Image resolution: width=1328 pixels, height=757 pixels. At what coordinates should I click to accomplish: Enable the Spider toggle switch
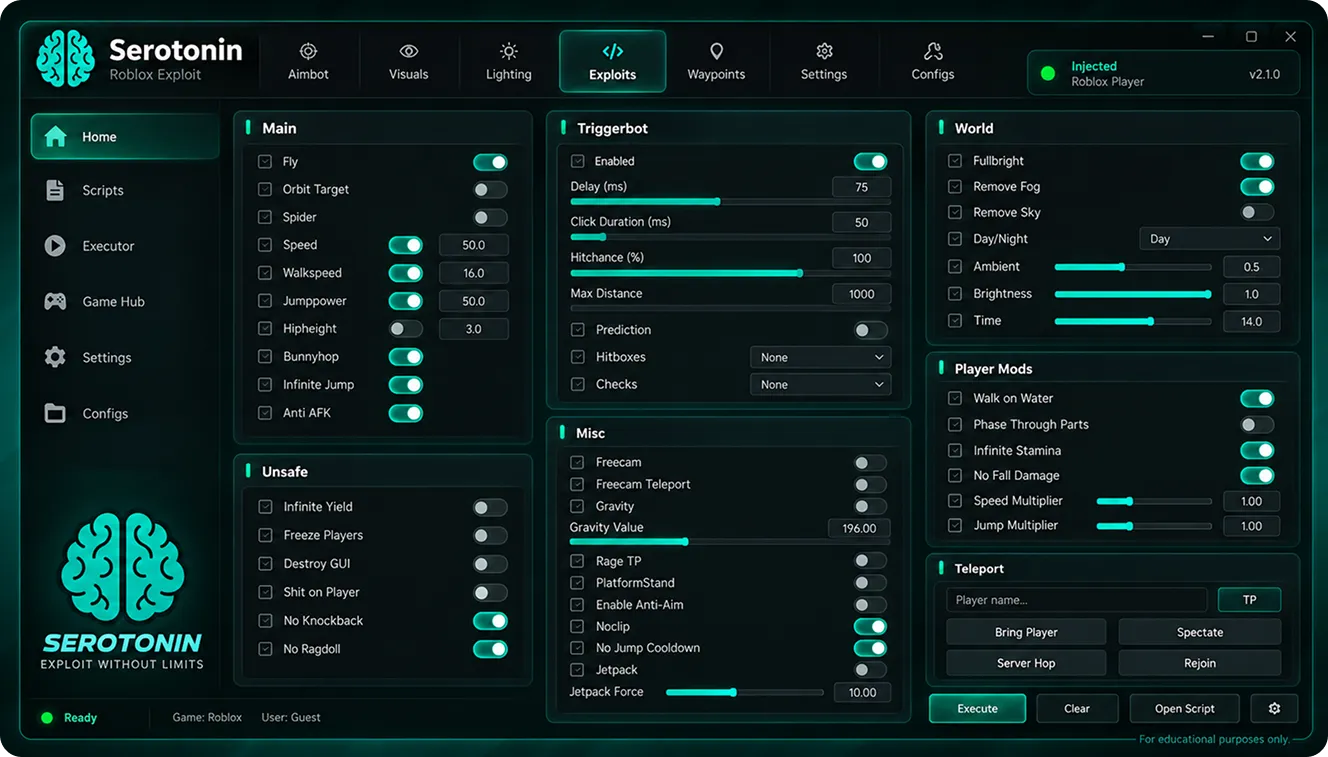point(490,217)
